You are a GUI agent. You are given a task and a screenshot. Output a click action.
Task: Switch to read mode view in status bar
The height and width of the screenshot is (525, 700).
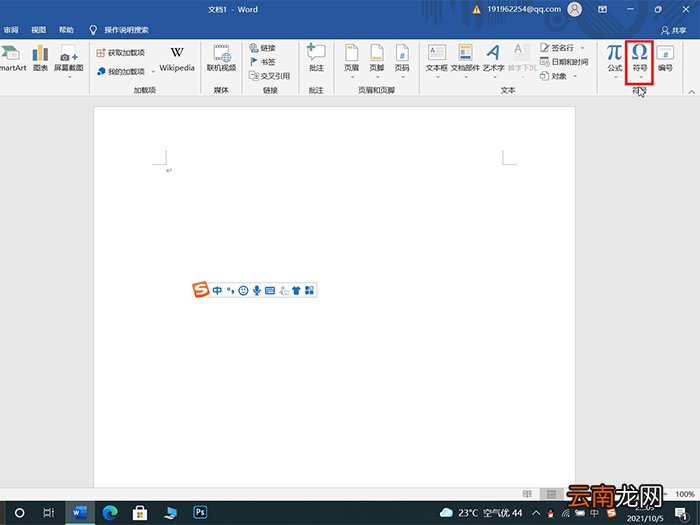[527, 494]
